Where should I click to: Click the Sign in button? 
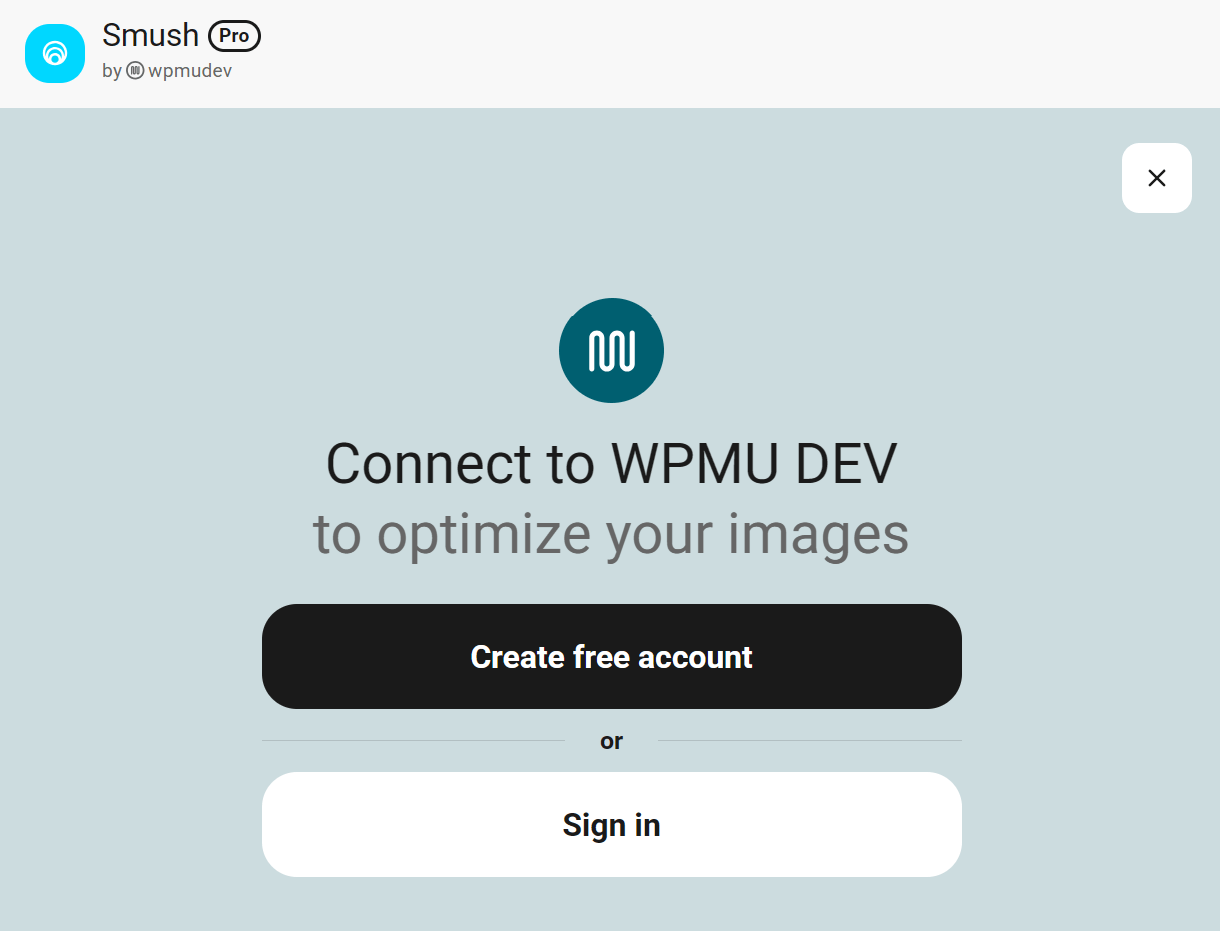(x=612, y=824)
